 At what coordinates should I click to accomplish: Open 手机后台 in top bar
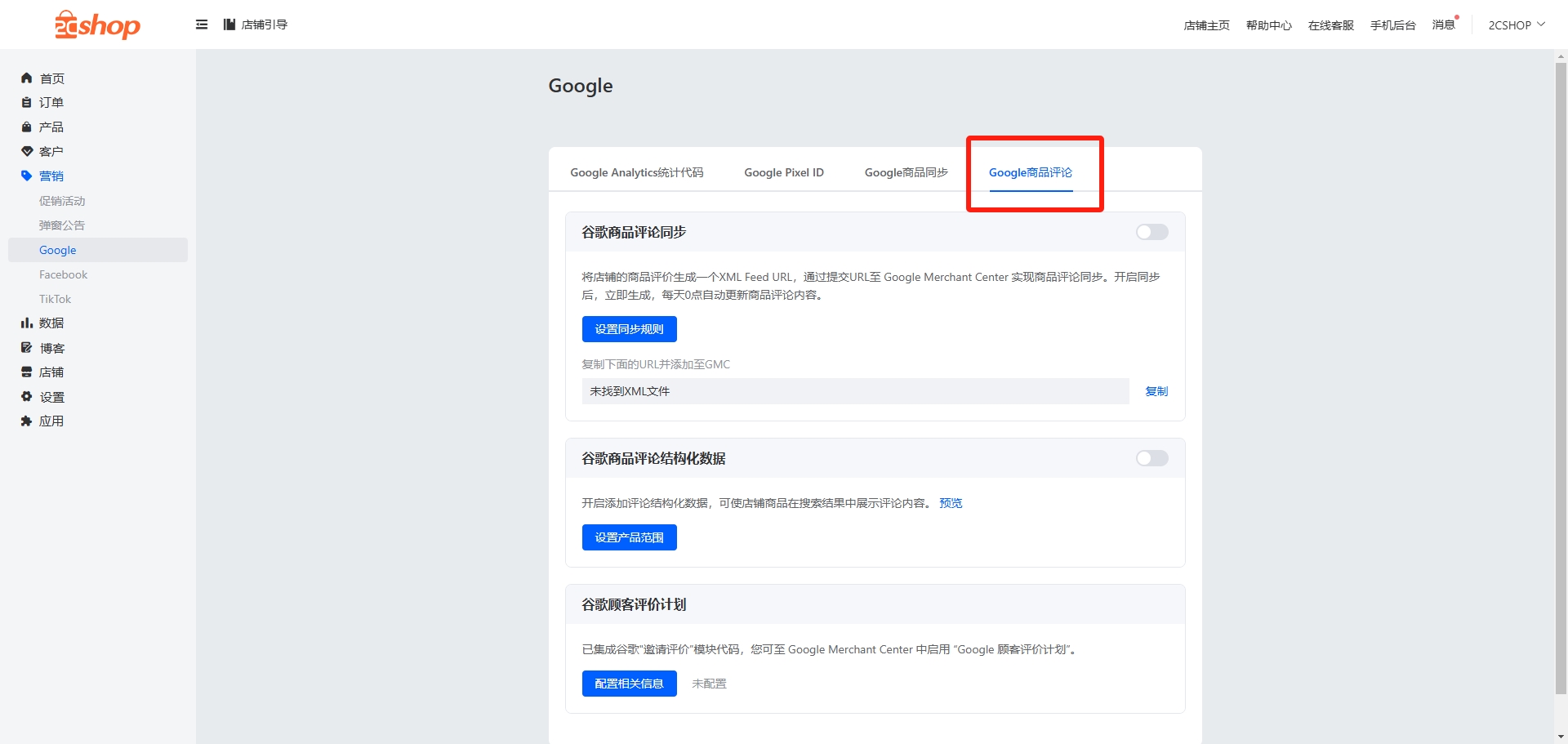point(1392,25)
